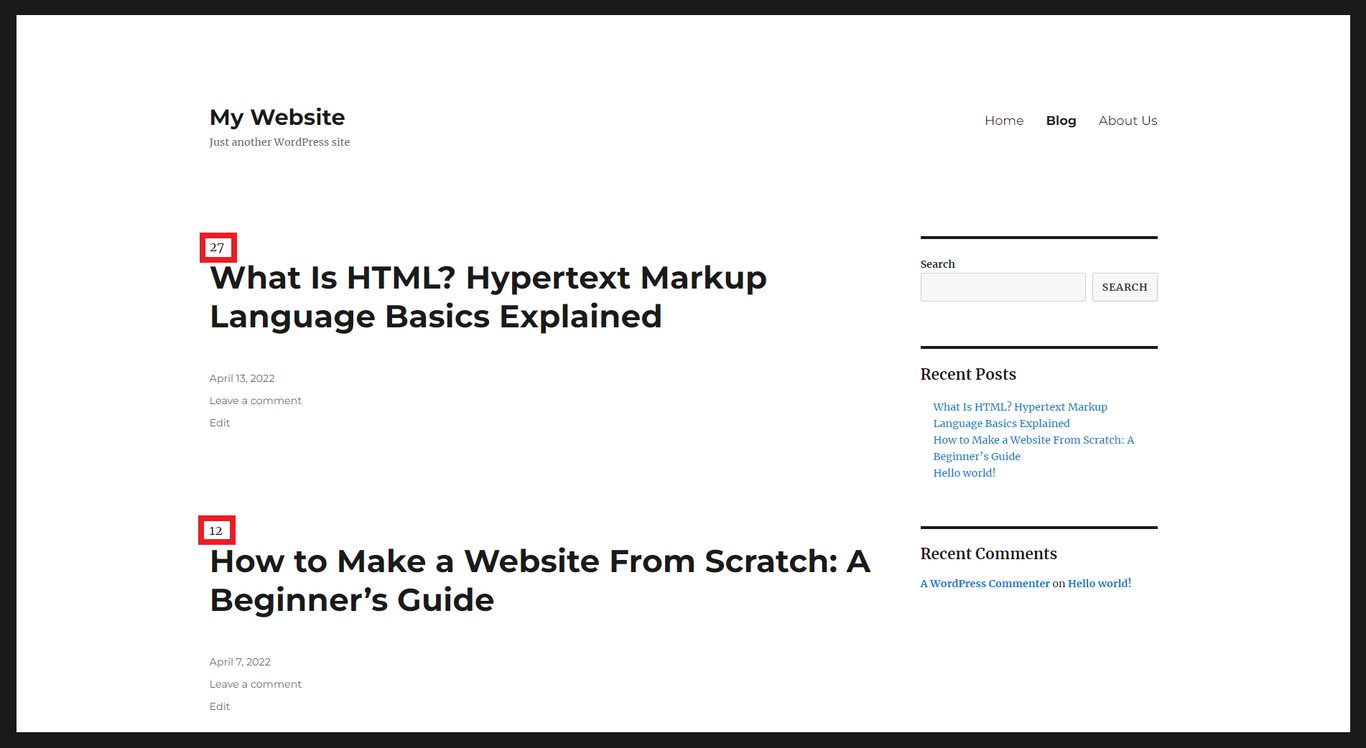Leave a comment on the HTML Basics post

255,400
